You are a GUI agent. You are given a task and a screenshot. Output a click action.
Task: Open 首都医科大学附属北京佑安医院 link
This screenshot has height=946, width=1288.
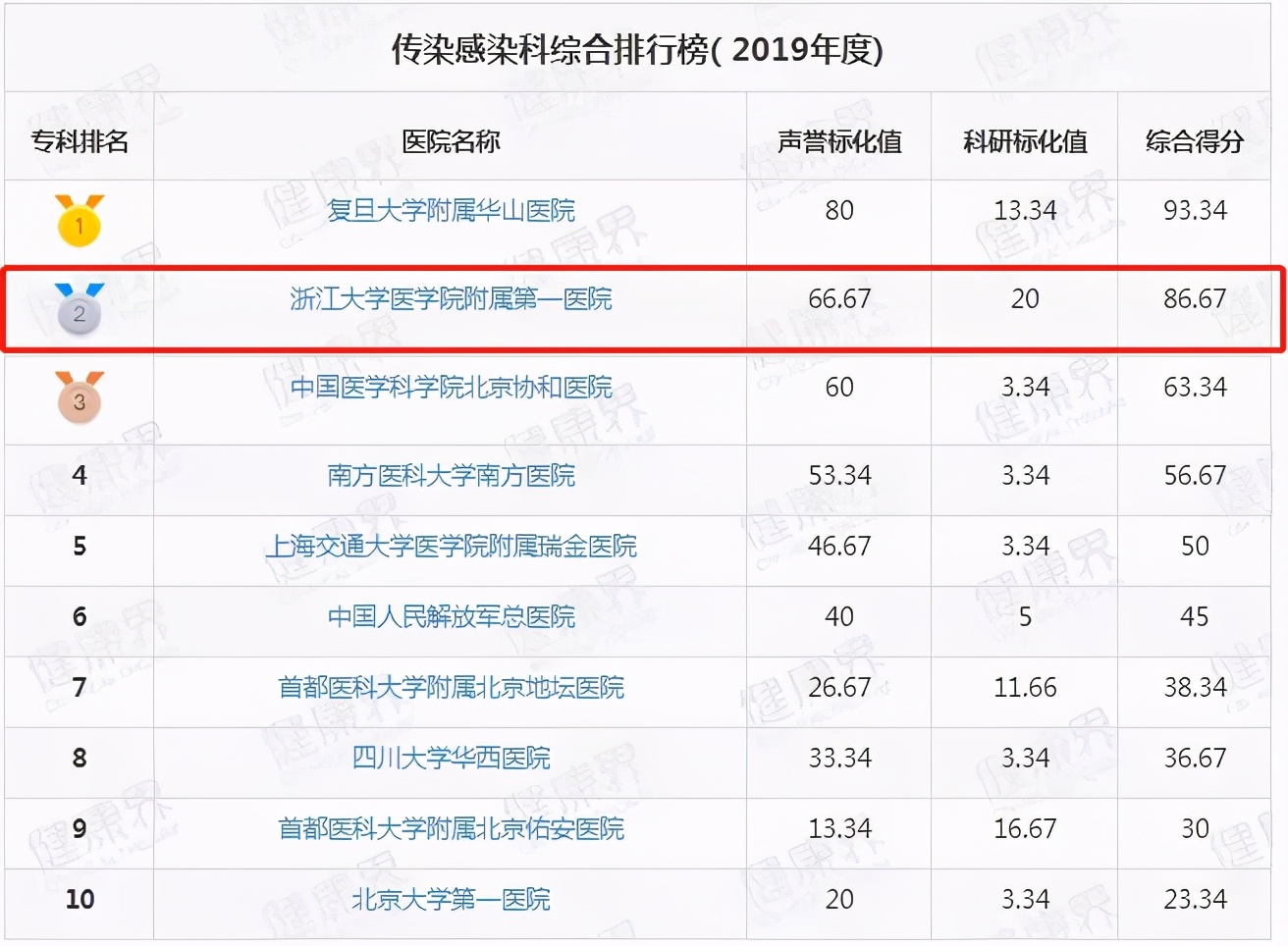pos(451,828)
